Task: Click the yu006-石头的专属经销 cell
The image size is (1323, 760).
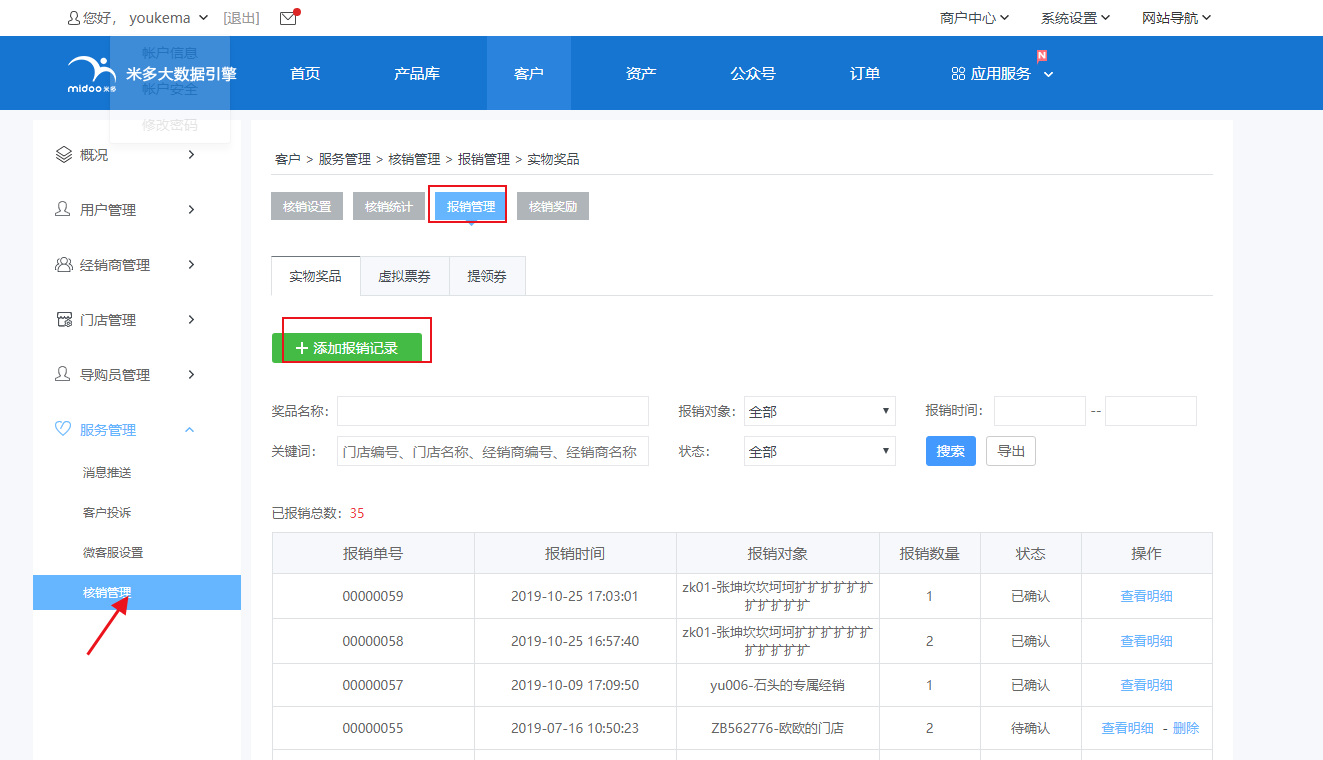Action: pos(777,685)
